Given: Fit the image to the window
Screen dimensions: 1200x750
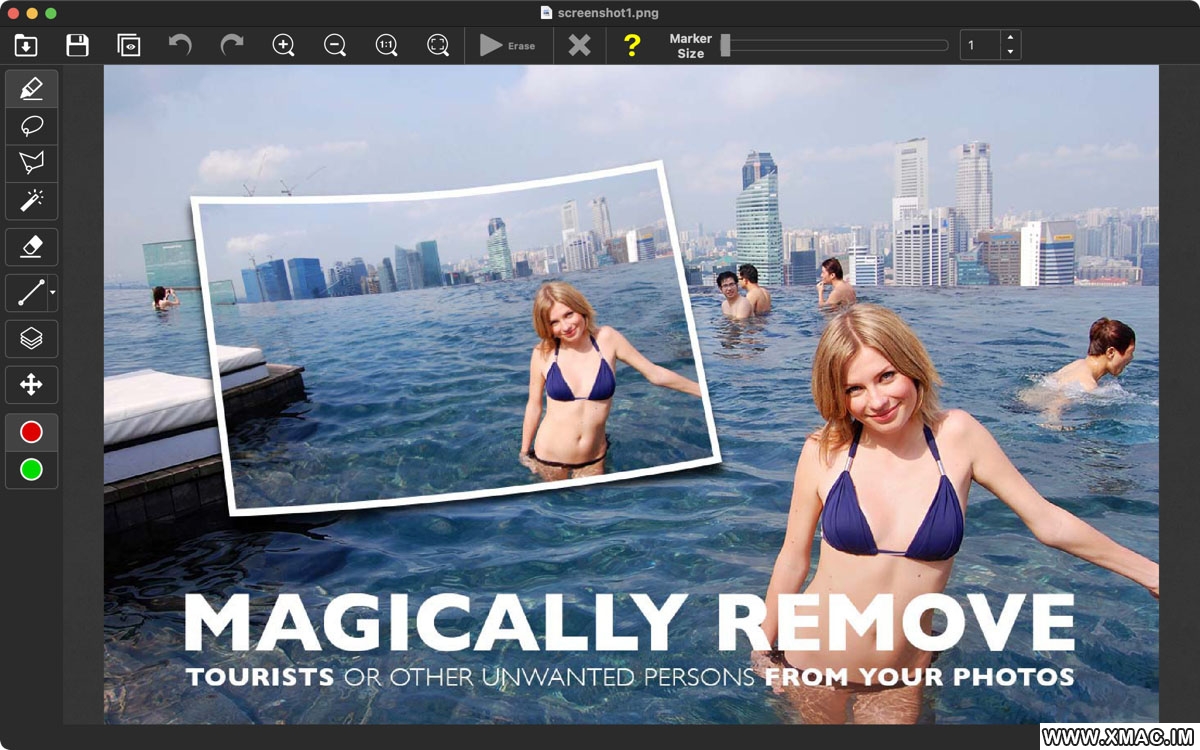Looking at the screenshot, I should pos(438,45).
